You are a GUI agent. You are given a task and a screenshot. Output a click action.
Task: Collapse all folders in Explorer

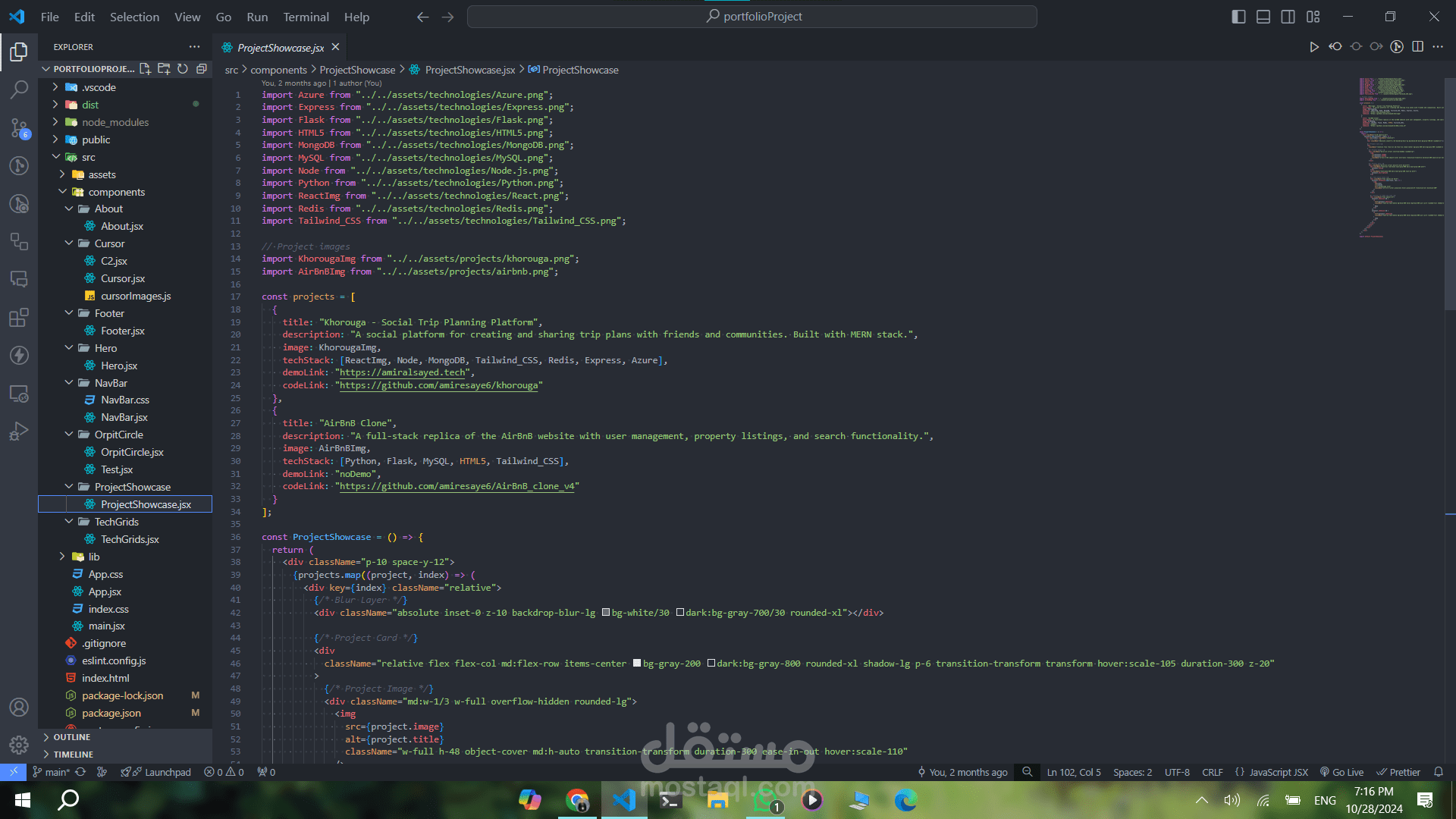coord(202,69)
